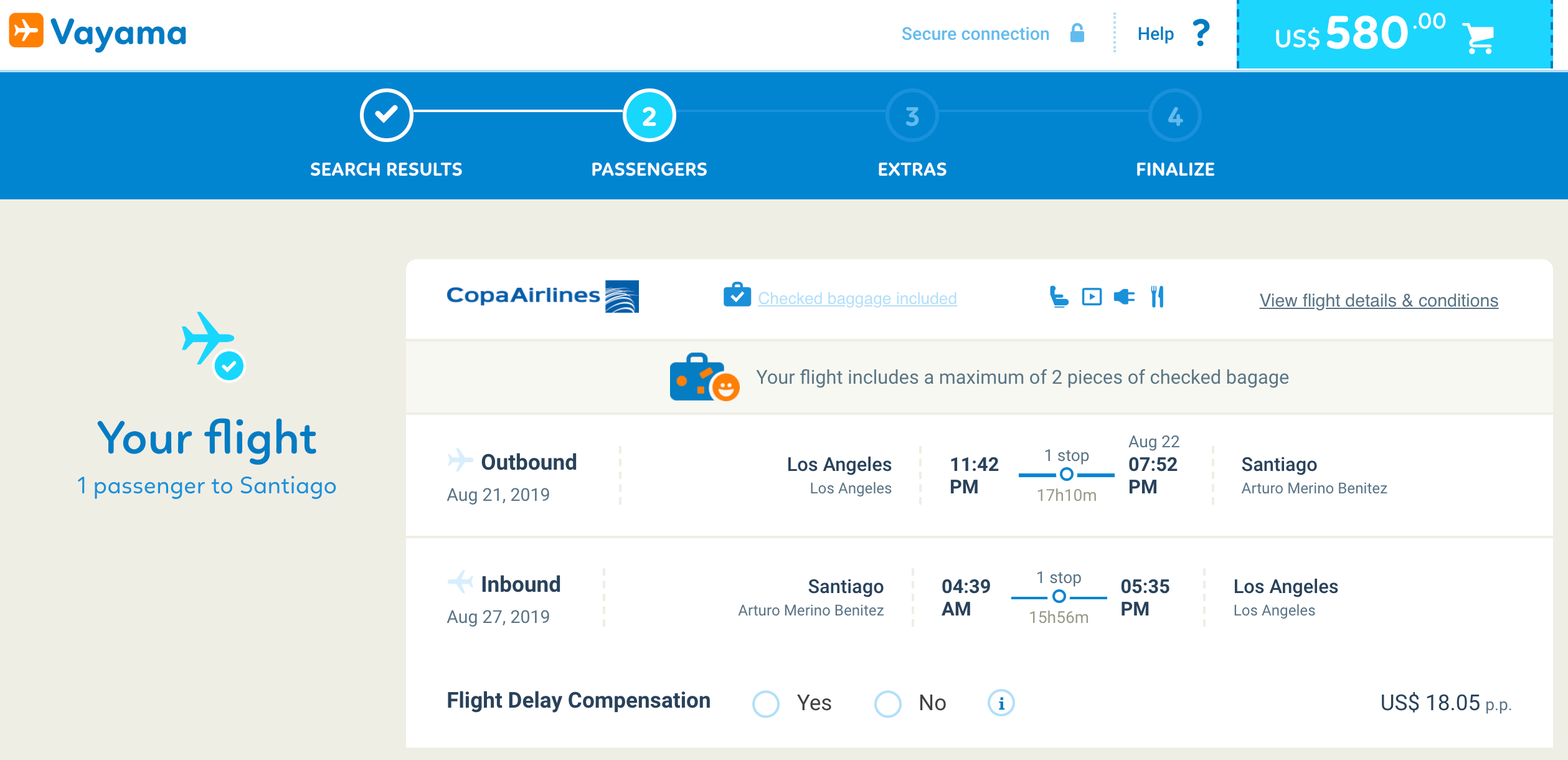Viewport: 1568px width, 760px height.
Task: Open Flight Delay Compensation info icon
Action: click(x=1001, y=703)
